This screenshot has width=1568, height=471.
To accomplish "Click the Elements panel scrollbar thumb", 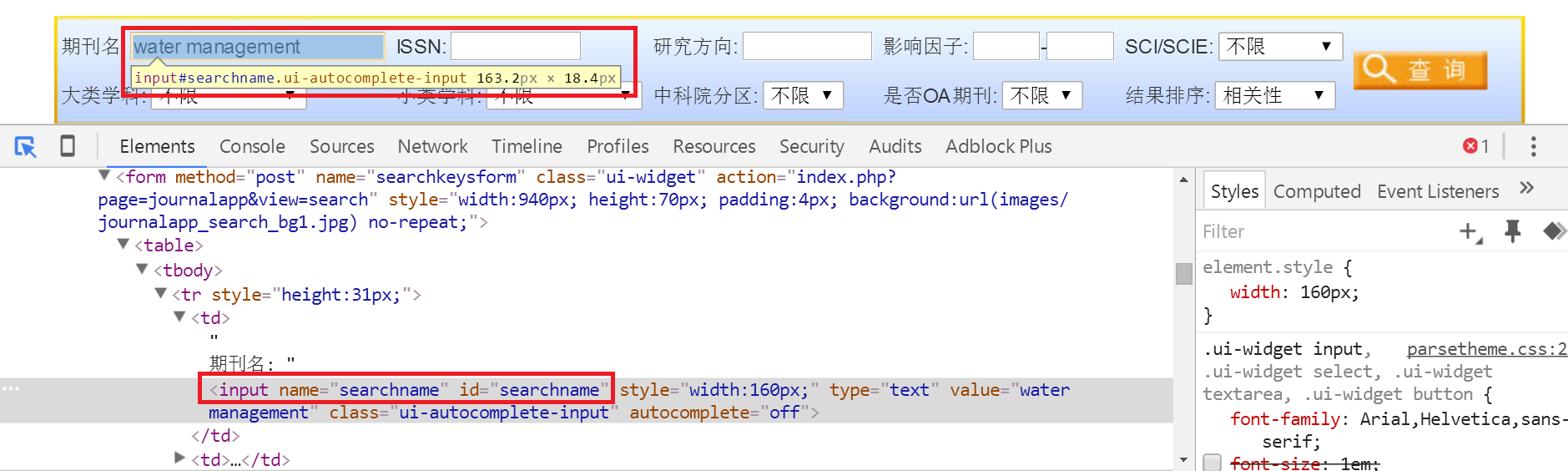I will [1183, 274].
